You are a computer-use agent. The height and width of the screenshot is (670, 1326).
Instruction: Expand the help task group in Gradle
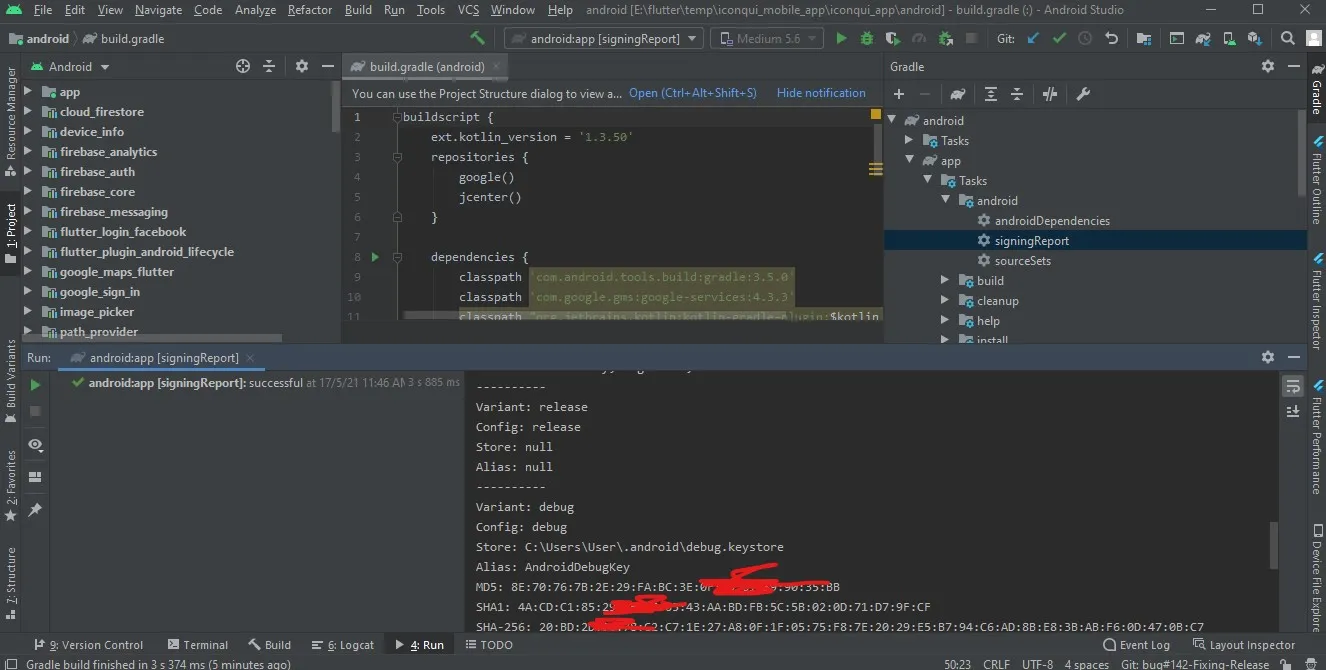tap(945, 321)
